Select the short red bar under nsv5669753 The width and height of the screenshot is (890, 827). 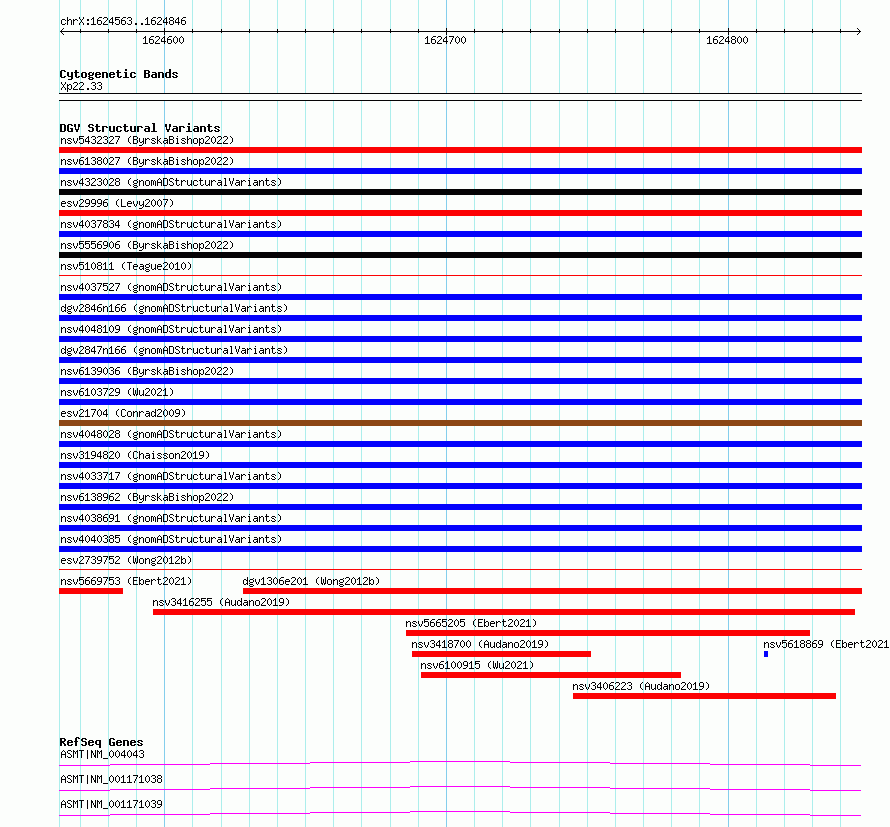coord(91,591)
